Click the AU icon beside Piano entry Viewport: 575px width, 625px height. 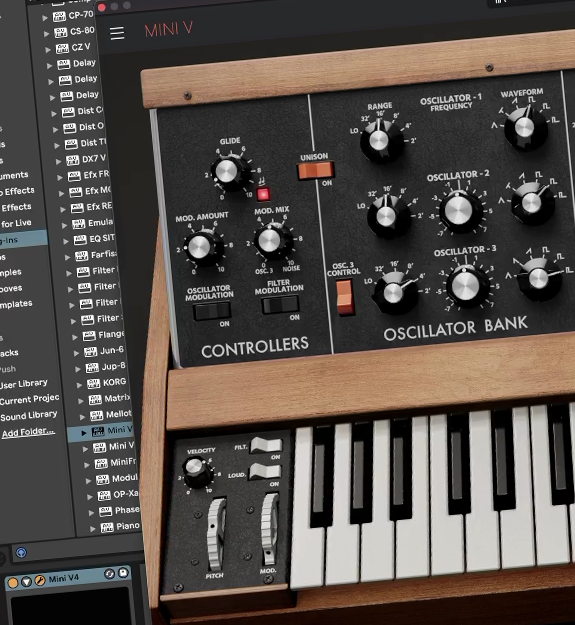[107, 527]
